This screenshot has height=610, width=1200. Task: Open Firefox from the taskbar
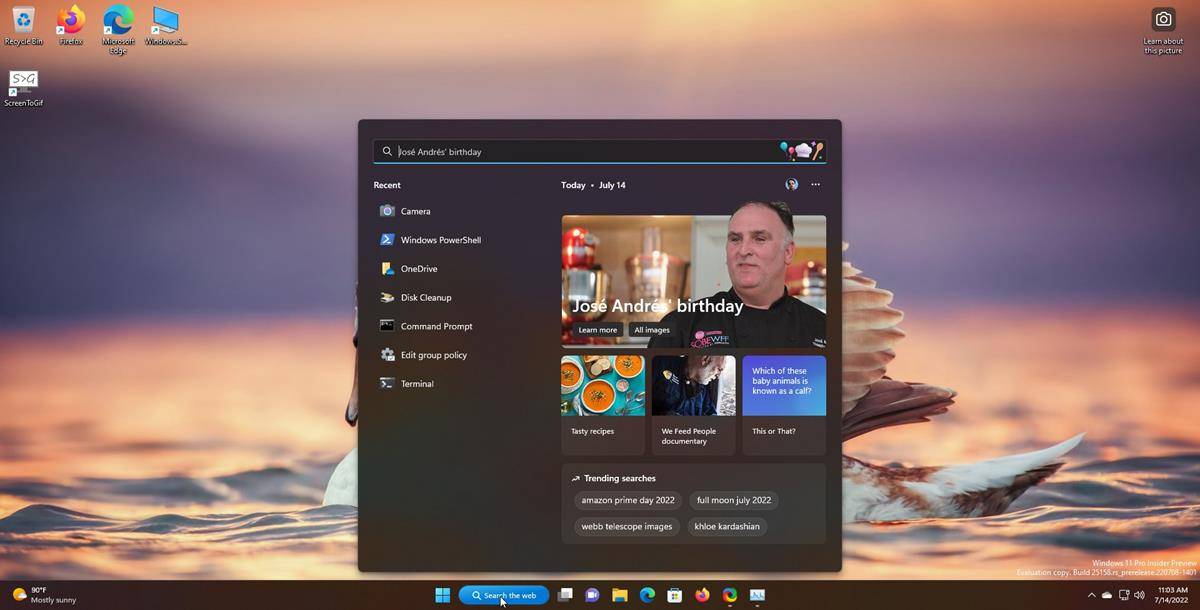pyautogui.click(x=701, y=594)
